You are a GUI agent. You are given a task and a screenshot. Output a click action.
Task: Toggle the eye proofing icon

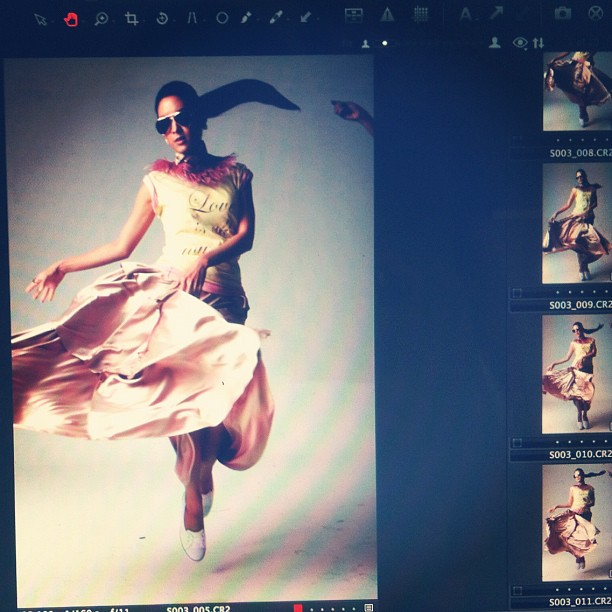(519, 42)
